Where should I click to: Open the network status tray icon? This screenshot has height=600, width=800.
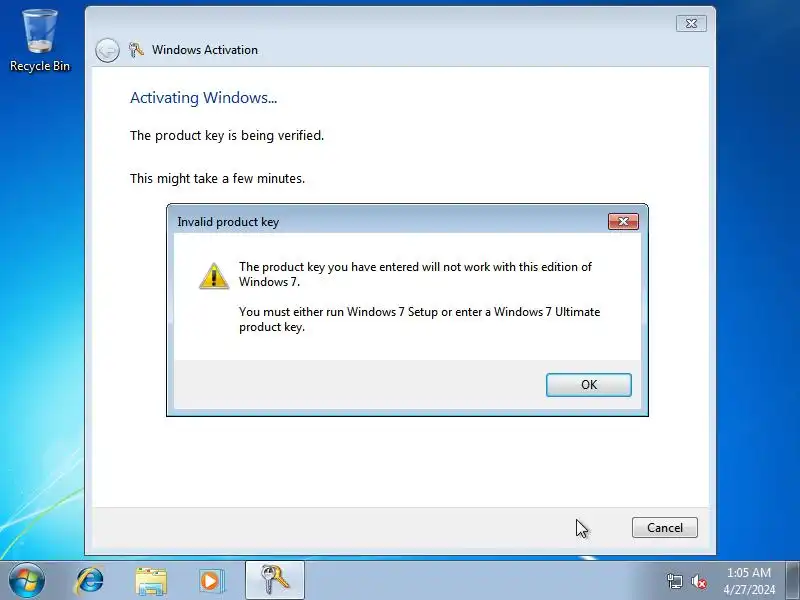[674, 581]
